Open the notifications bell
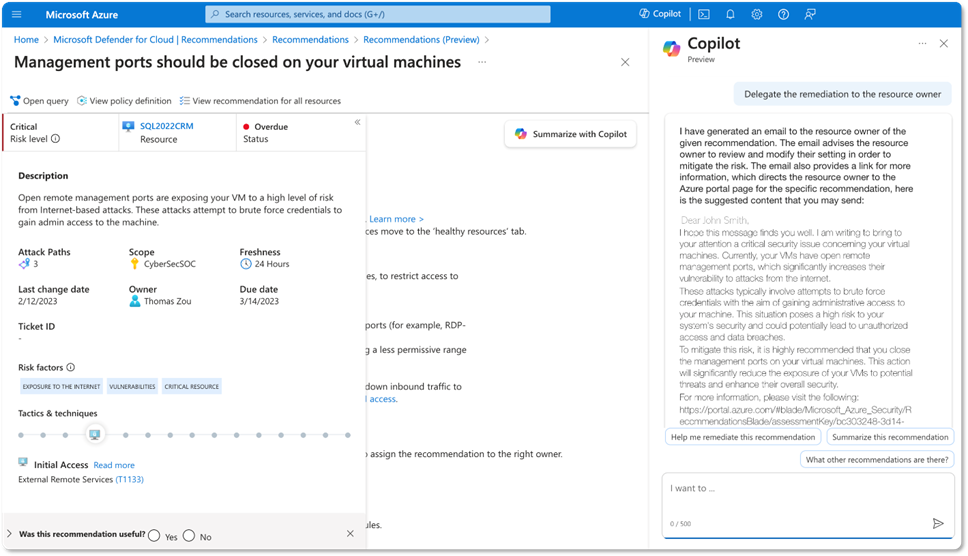968x556 pixels. (x=730, y=14)
